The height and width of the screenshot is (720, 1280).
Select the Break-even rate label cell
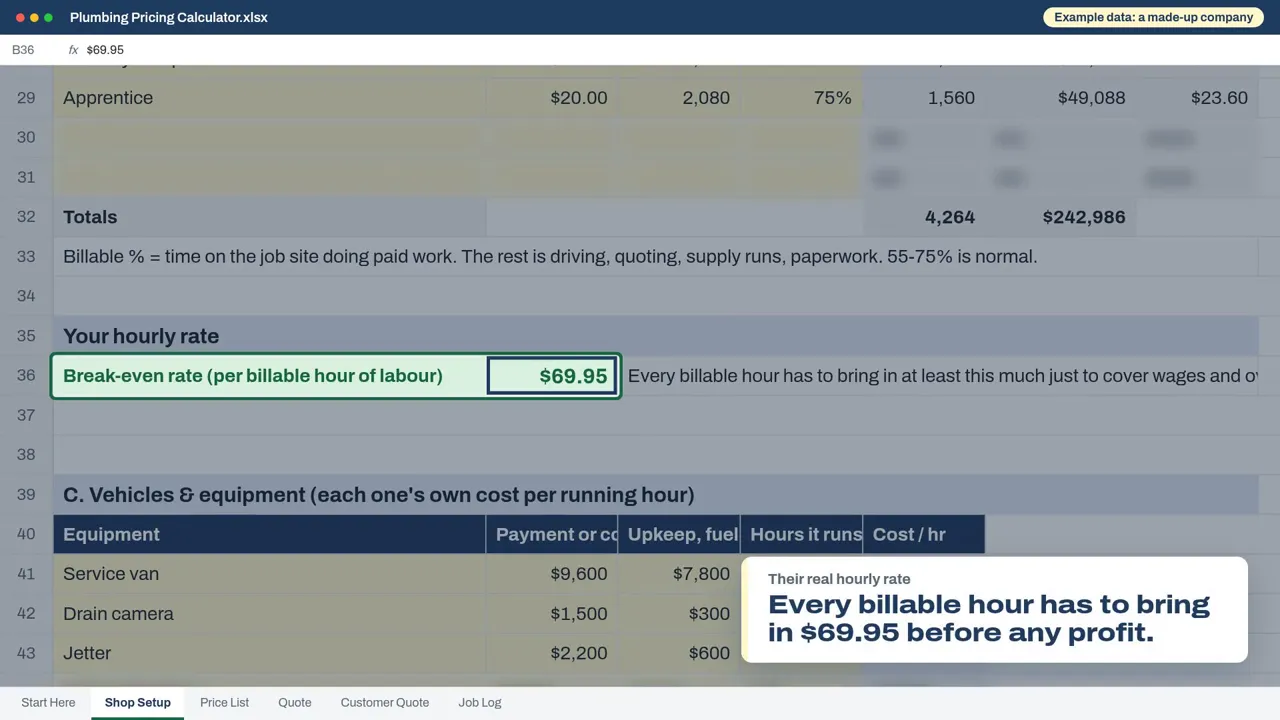pyautogui.click(x=270, y=376)
